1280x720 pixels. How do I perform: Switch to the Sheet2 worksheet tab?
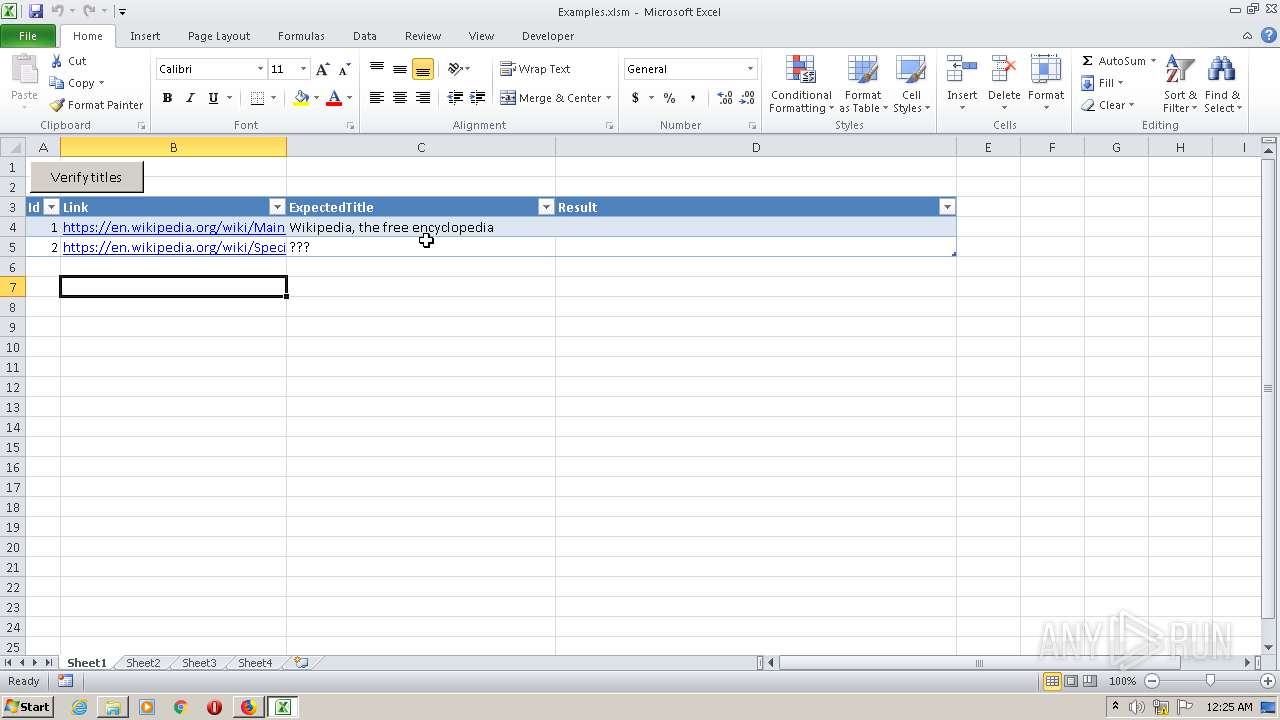[x=143, y=663]
